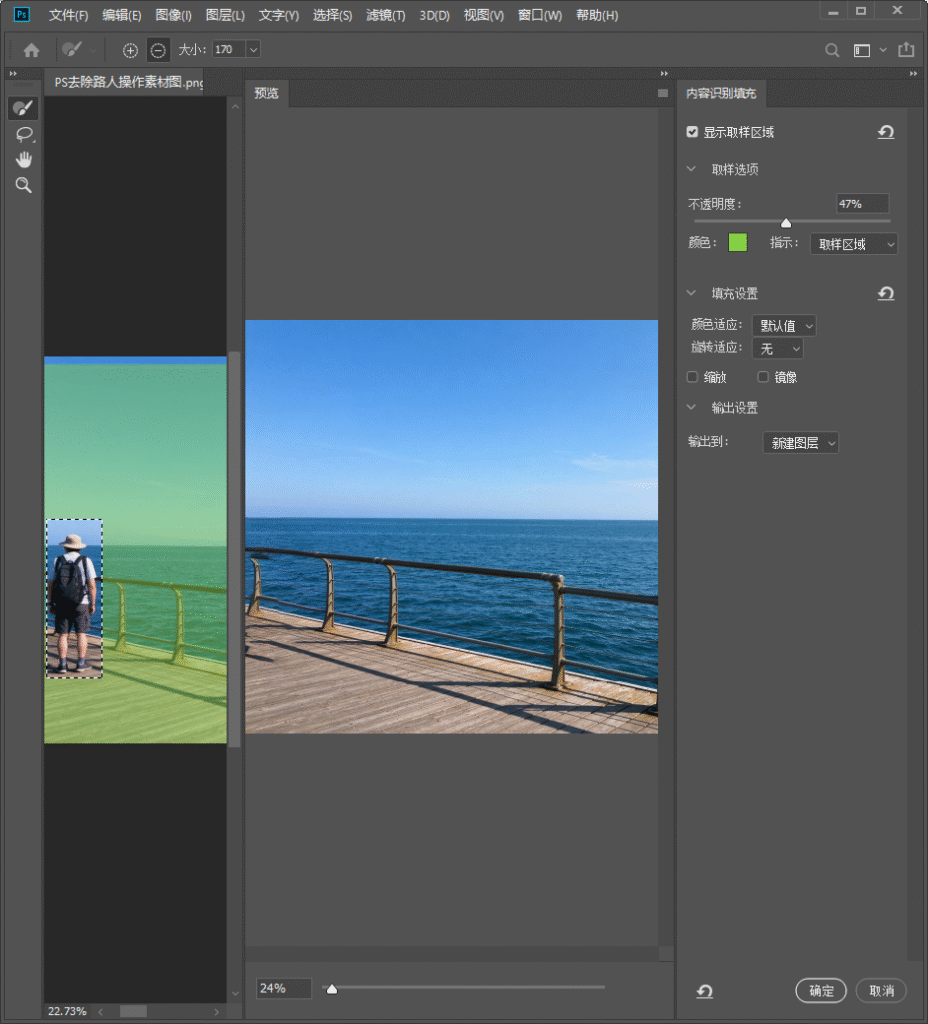
Task: Open the 滤镜(T) menu
Action: pyautogui.click(x=385, y=15)
